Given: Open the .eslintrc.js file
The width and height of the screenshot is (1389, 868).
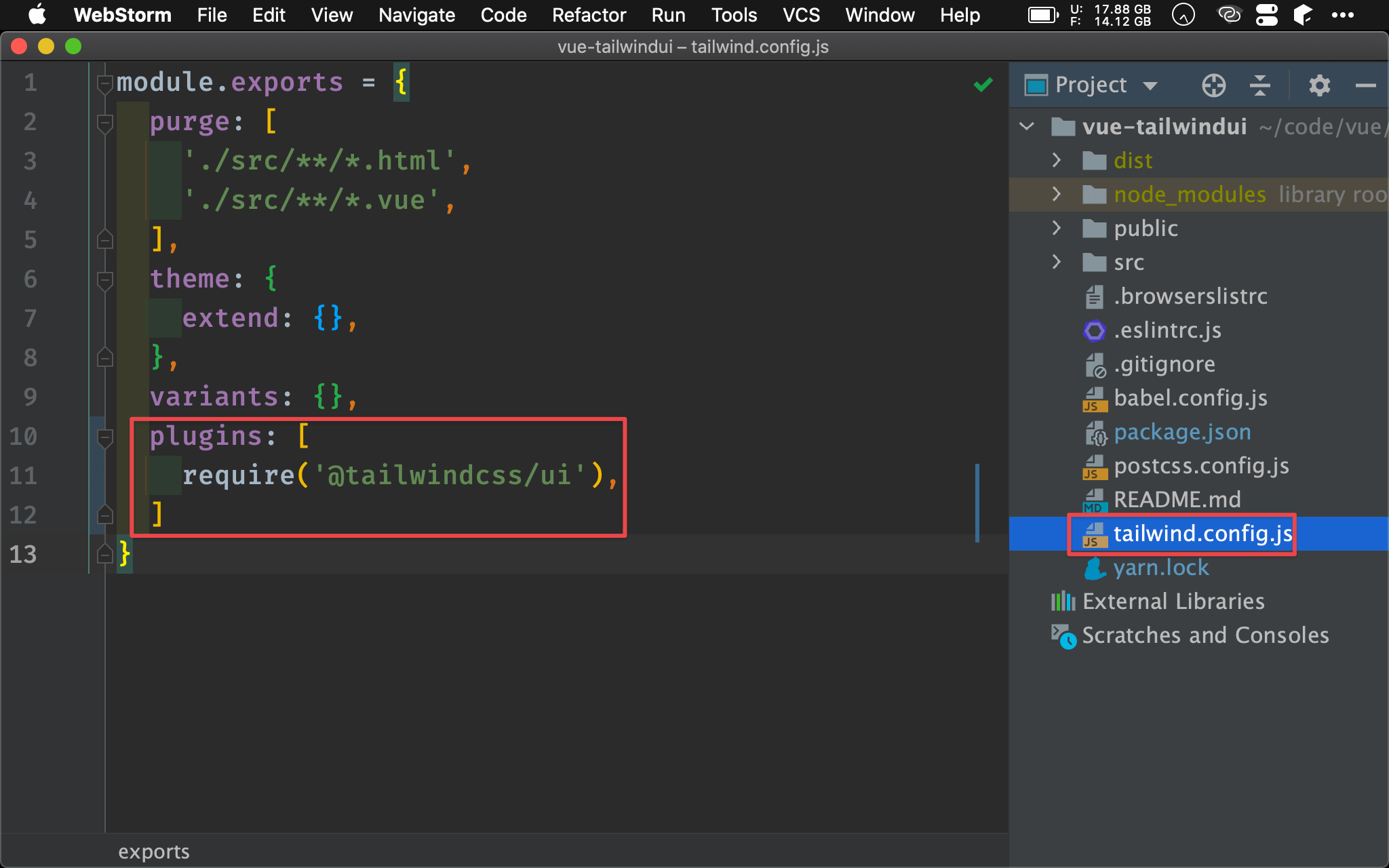Looking at the screenshot, I should pos(1167,330).
